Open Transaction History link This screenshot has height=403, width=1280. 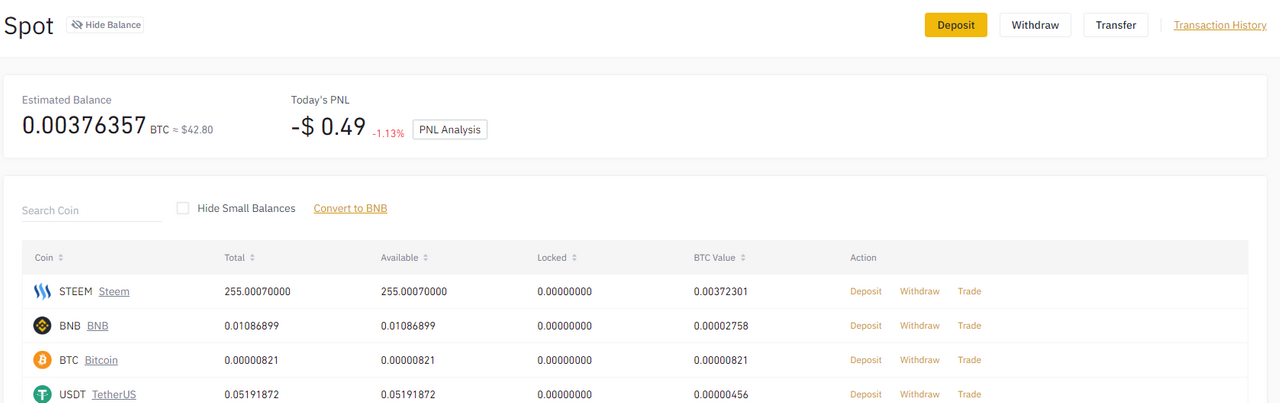click(1220, 25)
